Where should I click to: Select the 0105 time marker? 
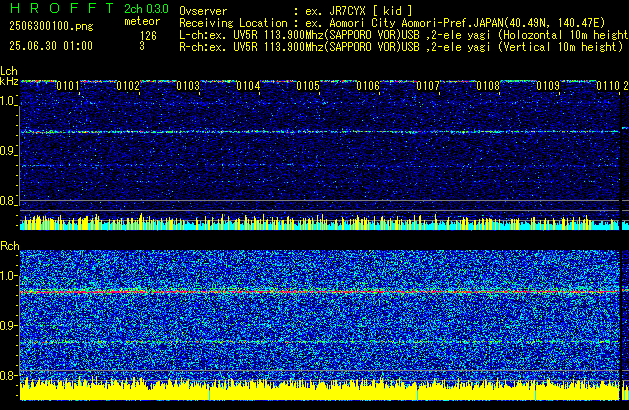coord(308,86)
